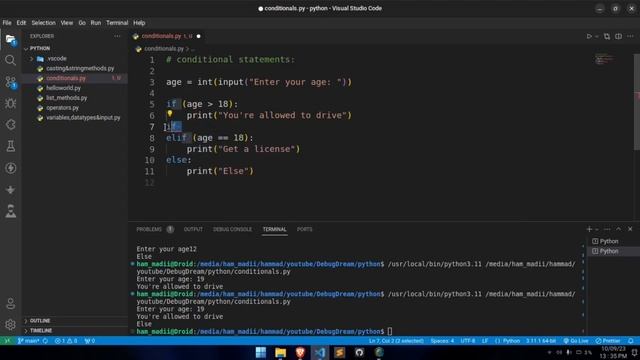Click the Open Changes icon in editor toolbar
Screen dimensions: 640x360
607,36
